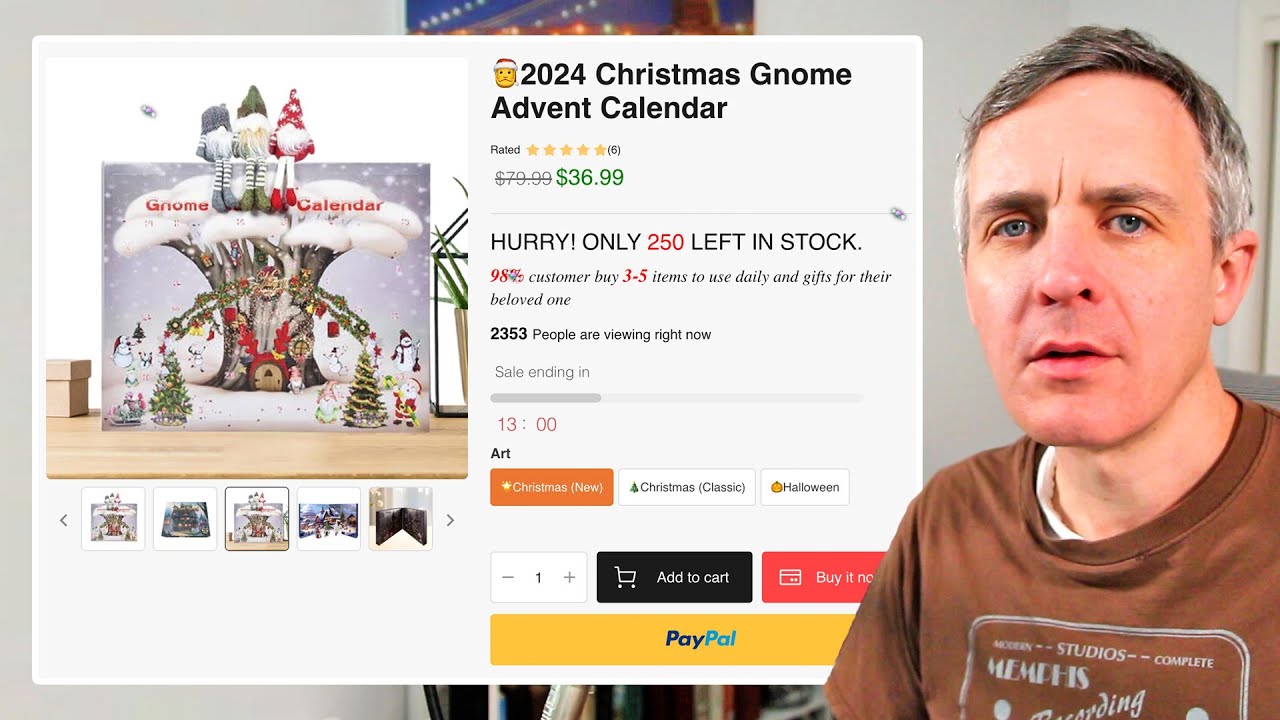
Task: Open the snowy village scene thumbnail
Action: [x=329, y=519]
